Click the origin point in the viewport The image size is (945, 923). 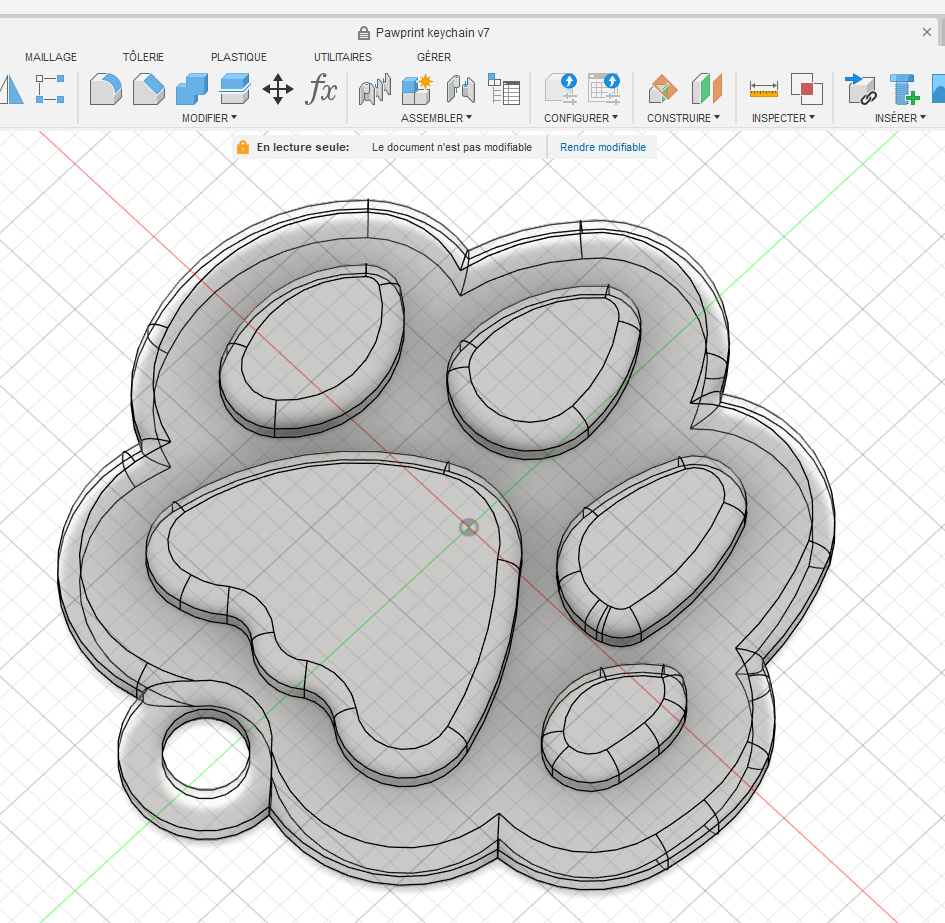[469, 528]
